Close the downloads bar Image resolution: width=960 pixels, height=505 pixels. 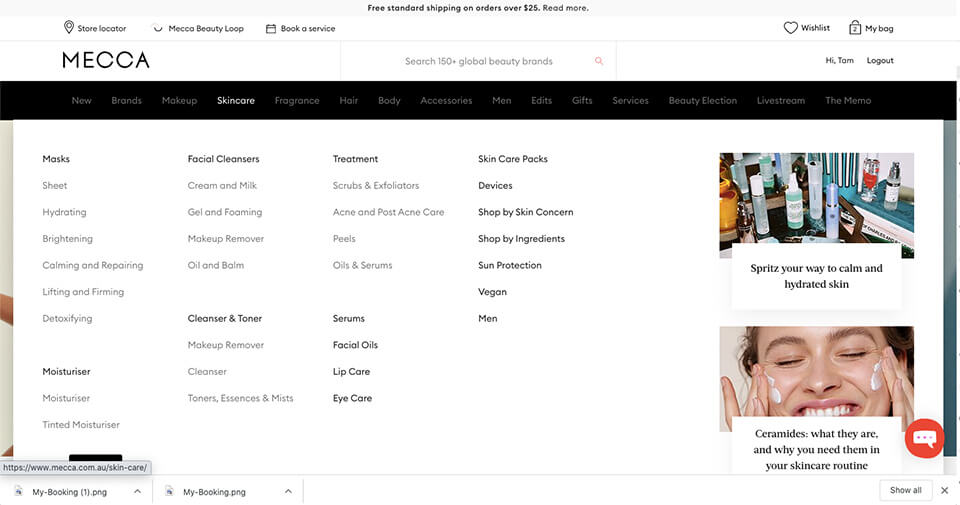[x=945, y=490]
